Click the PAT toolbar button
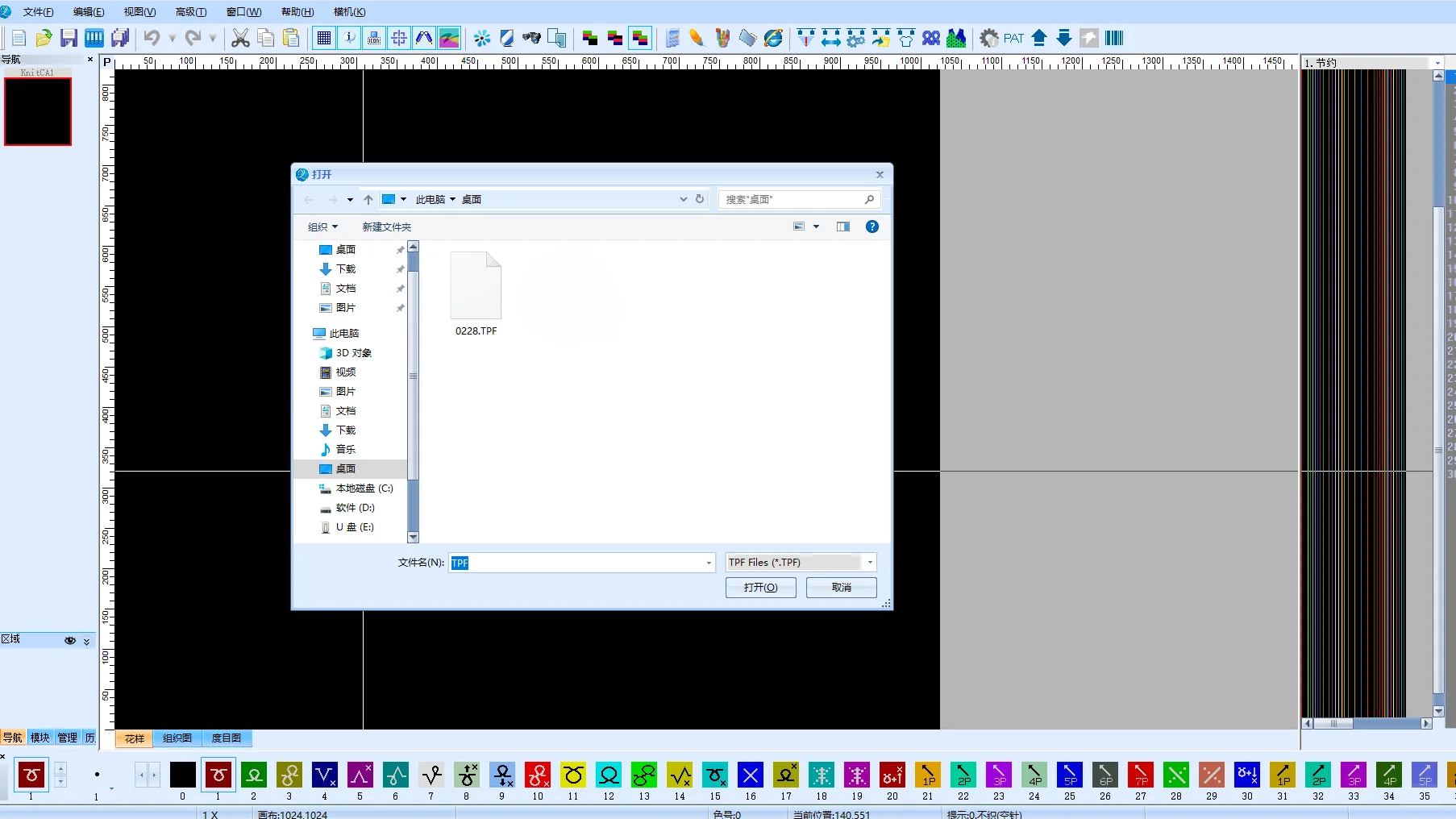 click(x=1014, y=38)
